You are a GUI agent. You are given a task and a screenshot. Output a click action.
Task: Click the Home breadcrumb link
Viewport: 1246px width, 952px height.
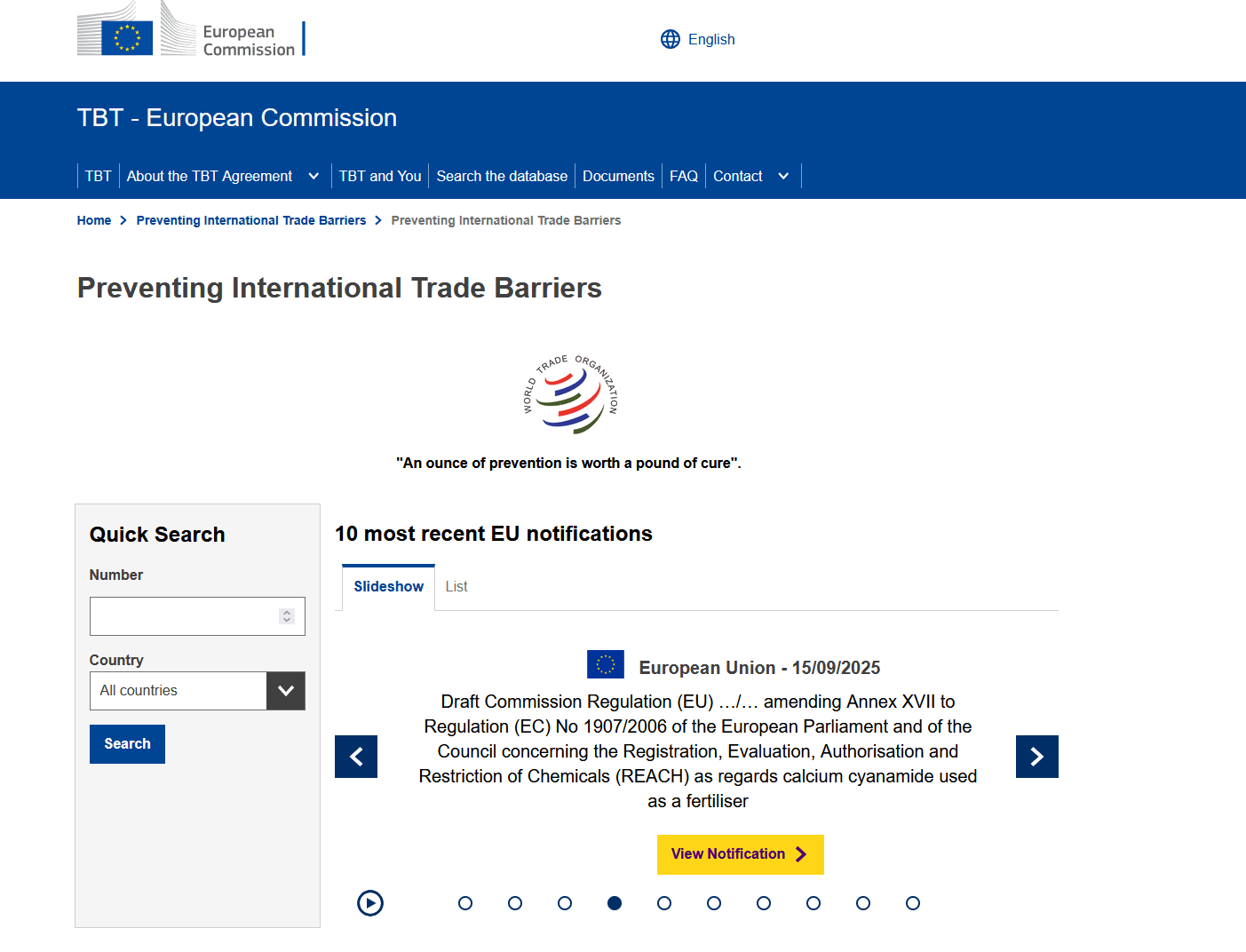pyautogui.click(x=94, y=220)
